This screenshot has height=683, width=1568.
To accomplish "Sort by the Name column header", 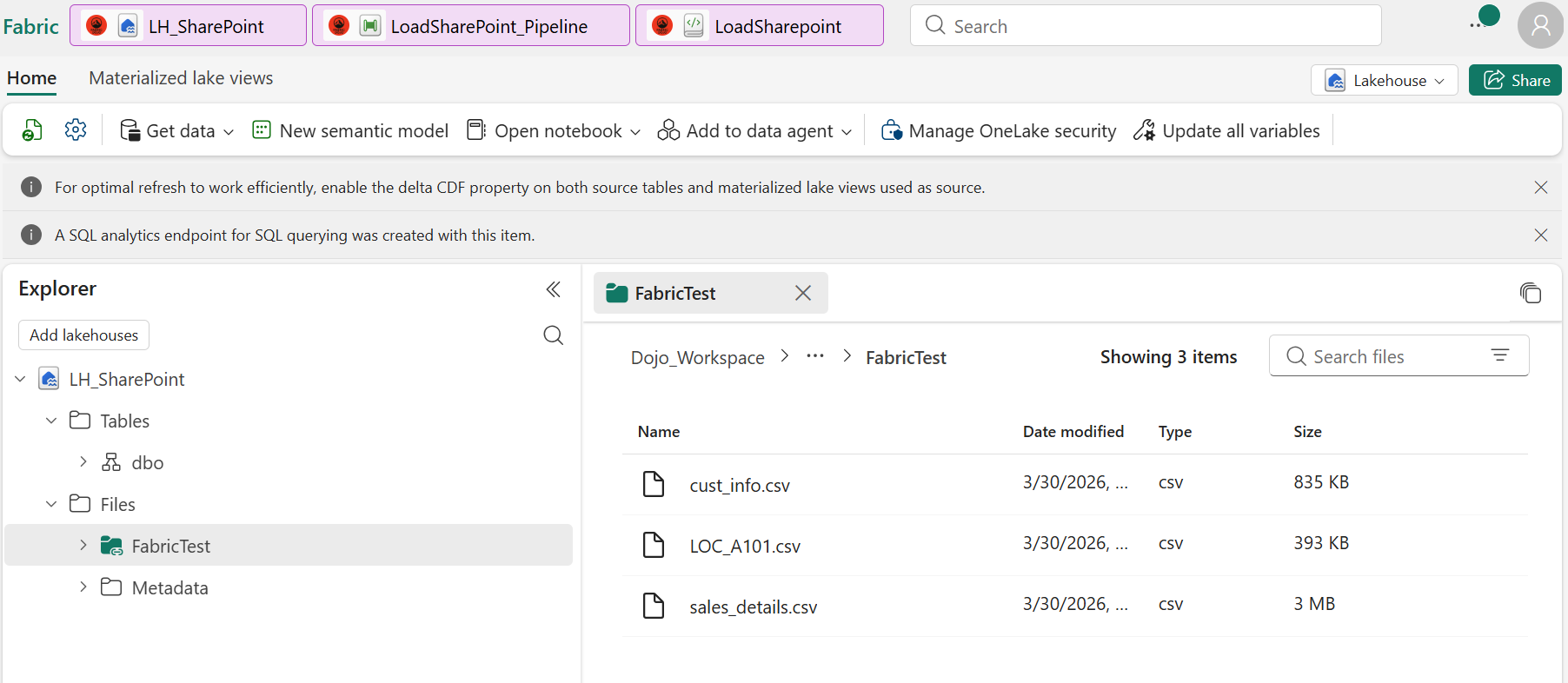I will tap(659, 432).
